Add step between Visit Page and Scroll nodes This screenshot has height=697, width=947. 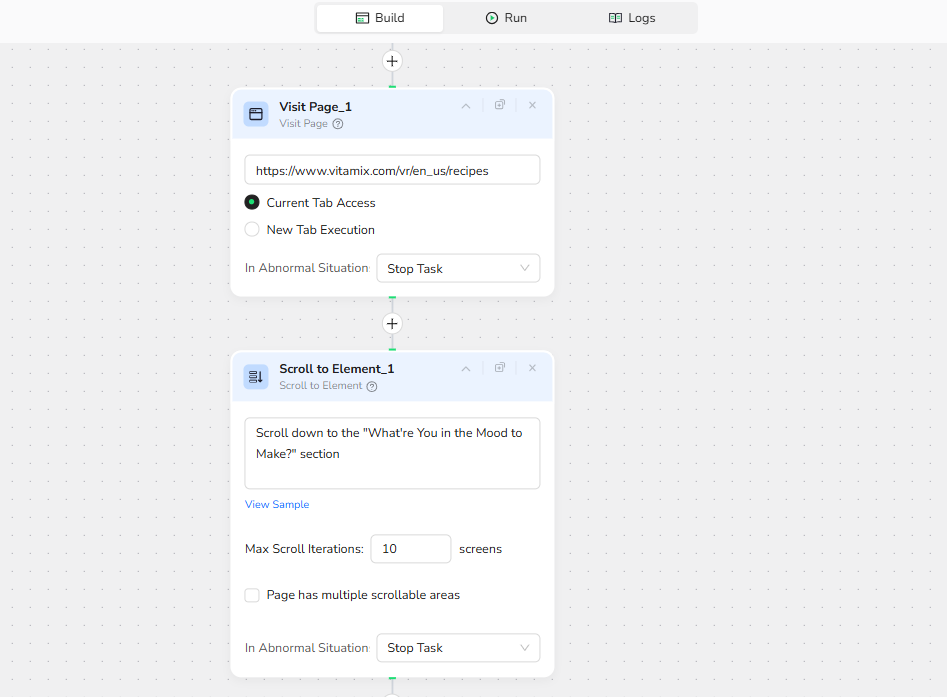(x=392, y=324)
